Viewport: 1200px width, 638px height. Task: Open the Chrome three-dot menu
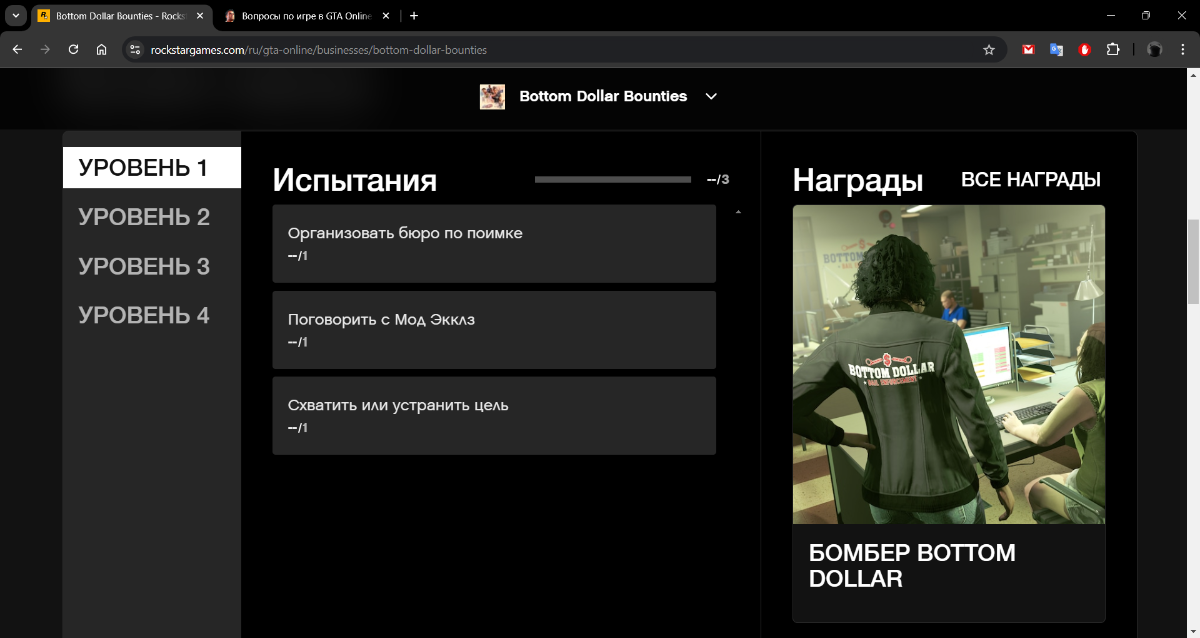(x=1183, y=49)
